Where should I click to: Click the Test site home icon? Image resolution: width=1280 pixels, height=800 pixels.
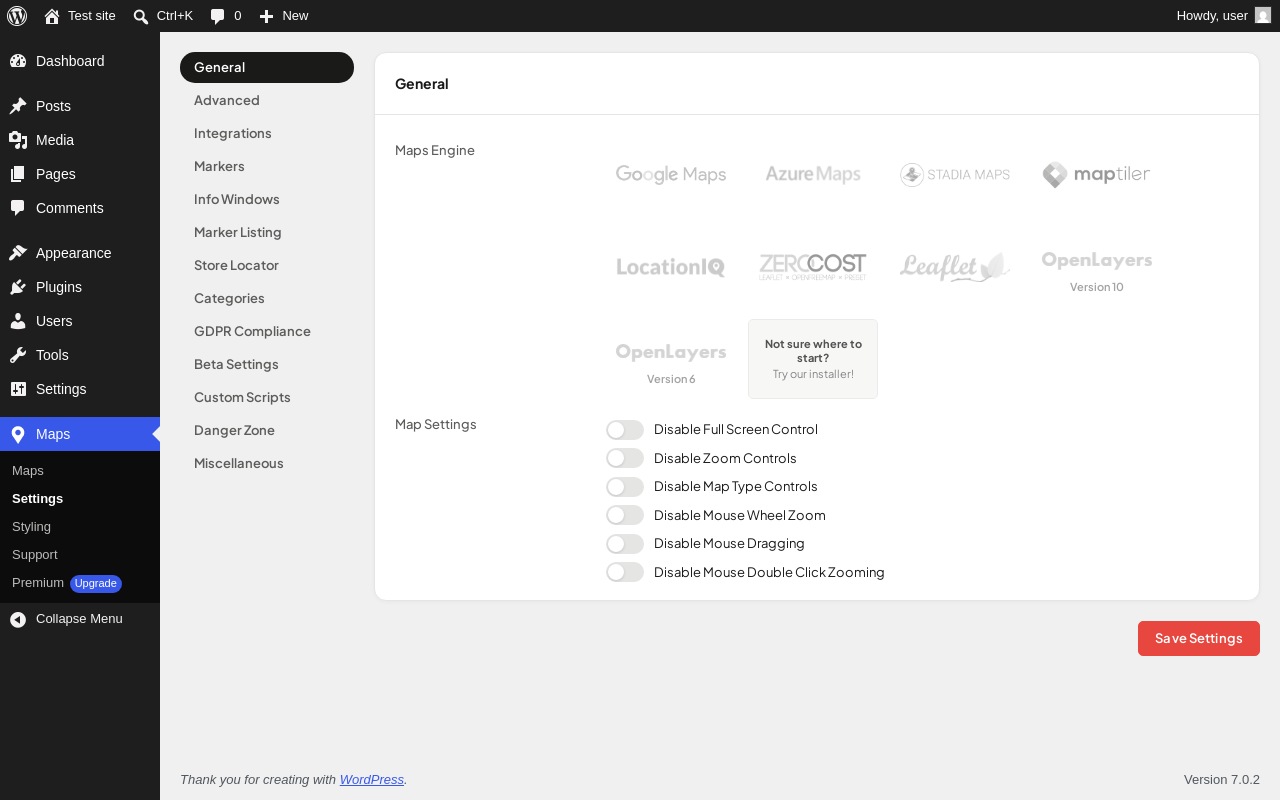click(x=52, y=16)
